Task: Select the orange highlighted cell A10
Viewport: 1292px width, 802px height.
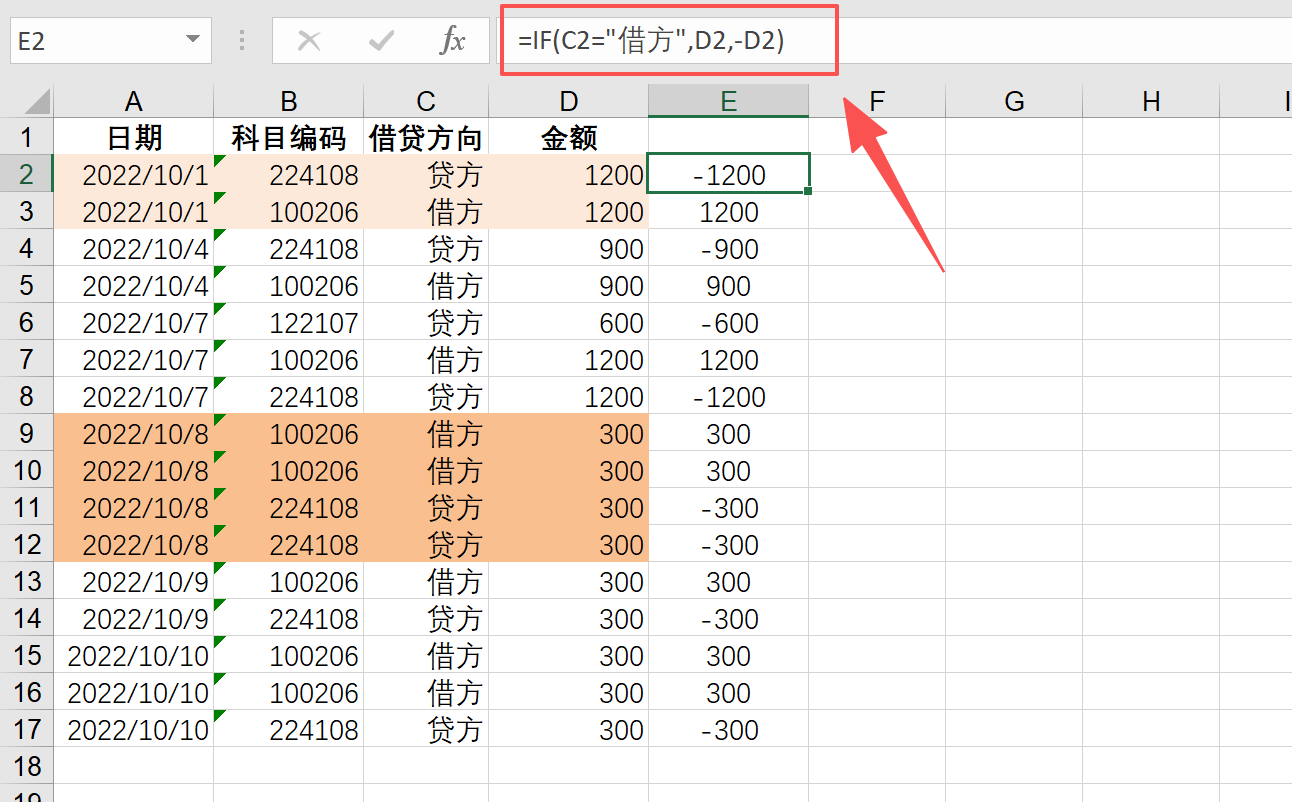Action: (133, 470)
